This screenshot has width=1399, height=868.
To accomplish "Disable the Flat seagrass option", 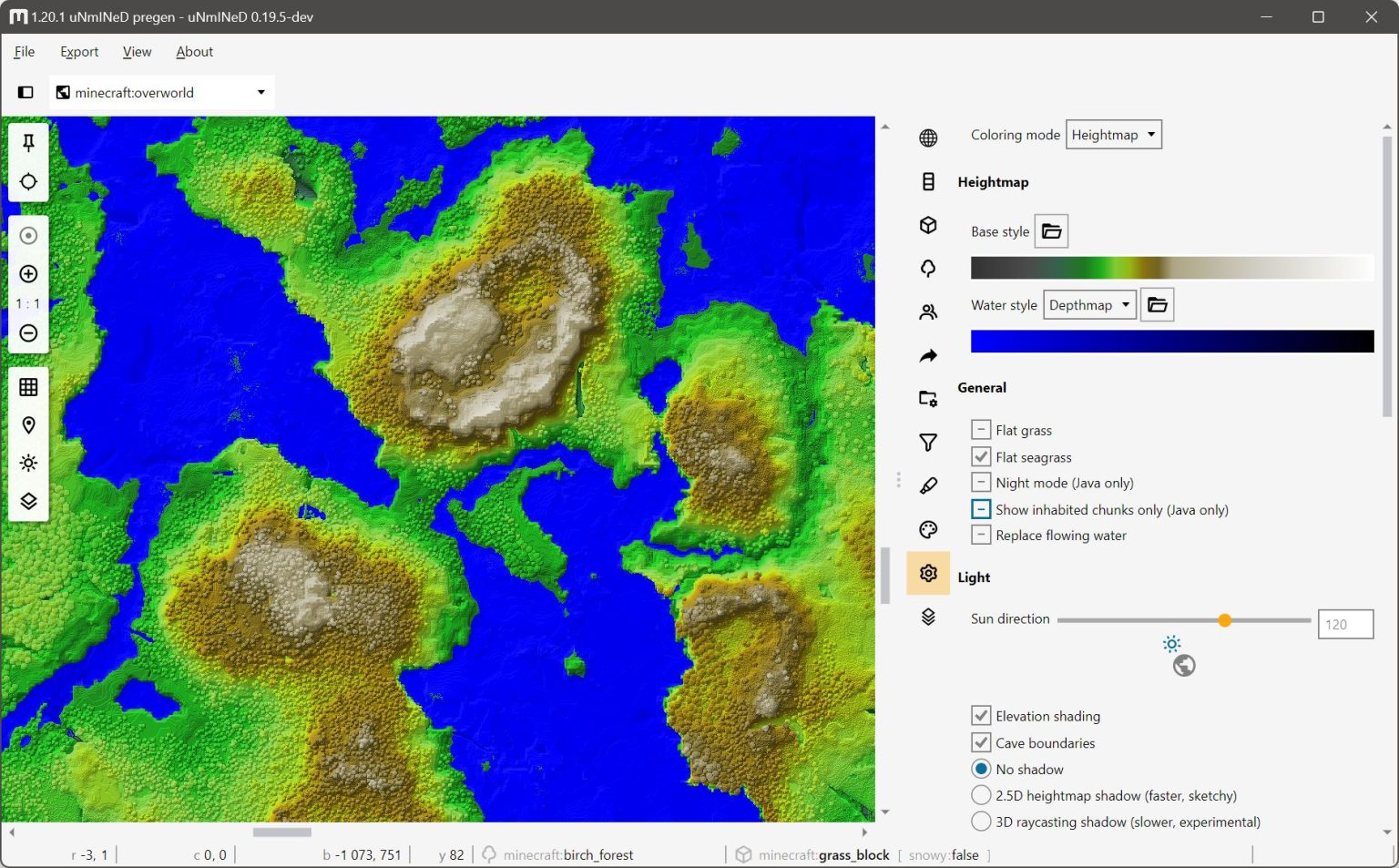I will (x=981, y=456).
